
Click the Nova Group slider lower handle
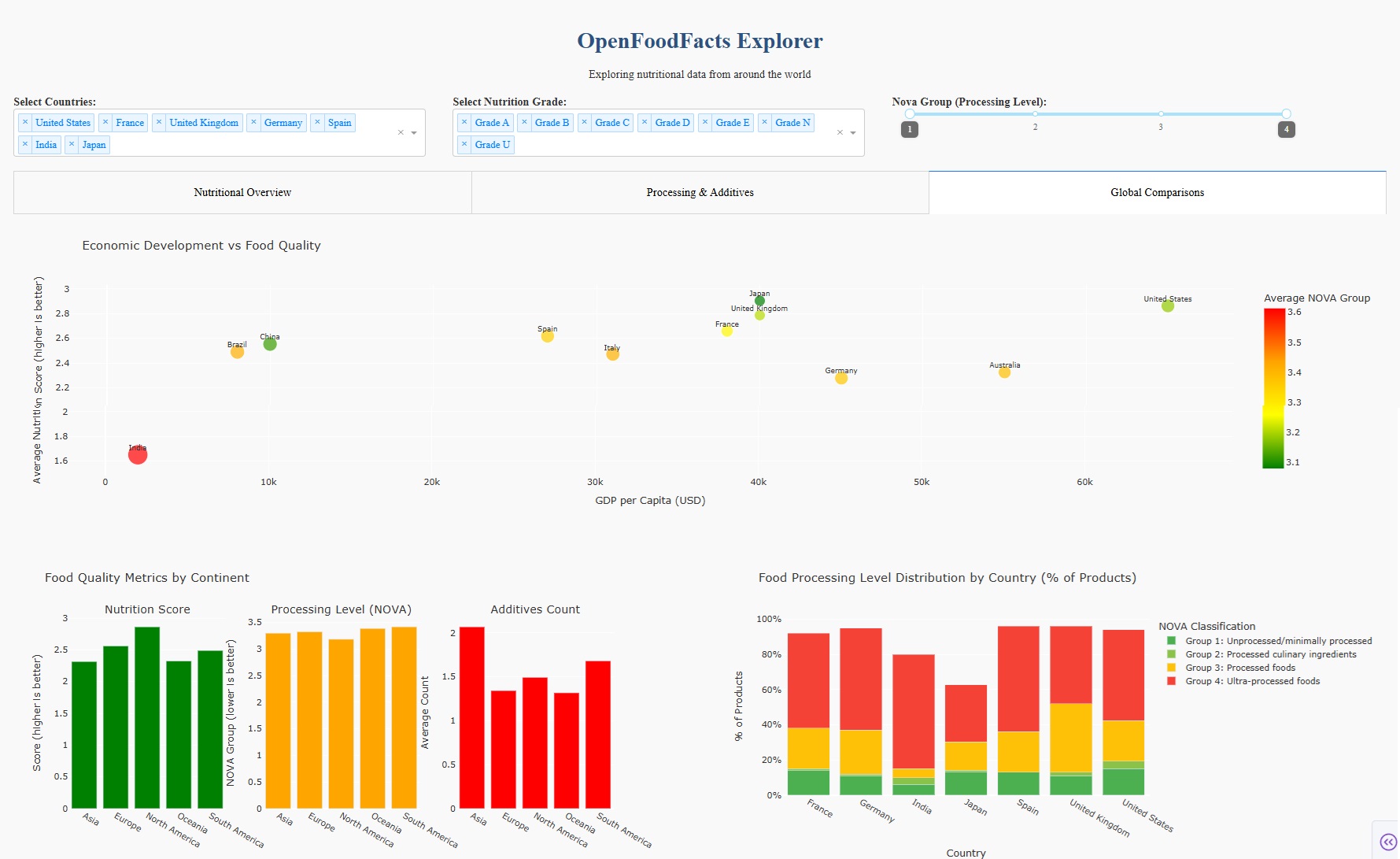(910, 114)
